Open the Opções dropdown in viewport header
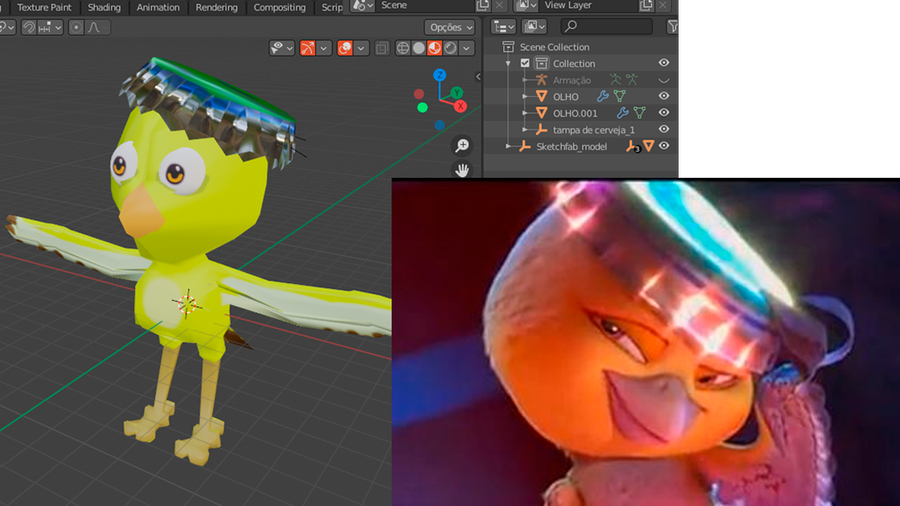The width and height of the screenshot is (900, 506). pyautogui.click(x=450, y=27)
